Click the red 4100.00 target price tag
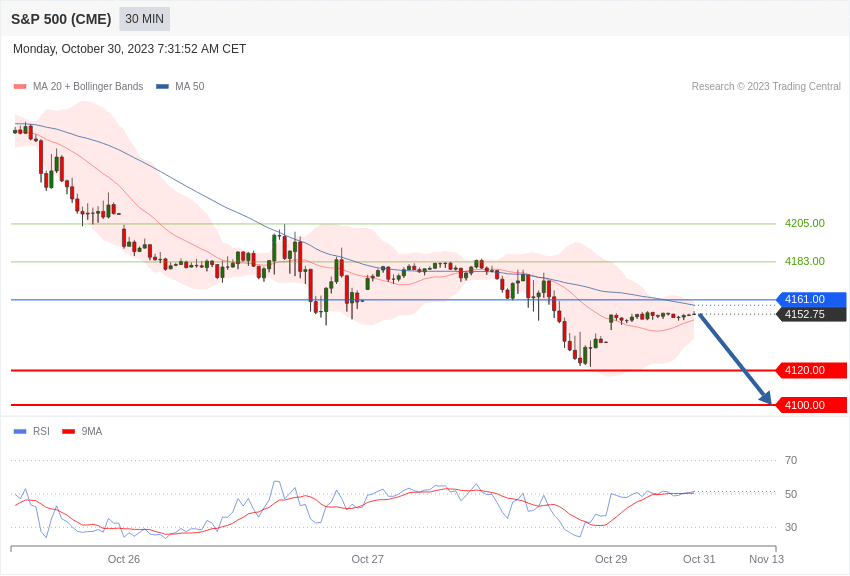This screenshot has height=576, width=850. [x=811, y=405]
